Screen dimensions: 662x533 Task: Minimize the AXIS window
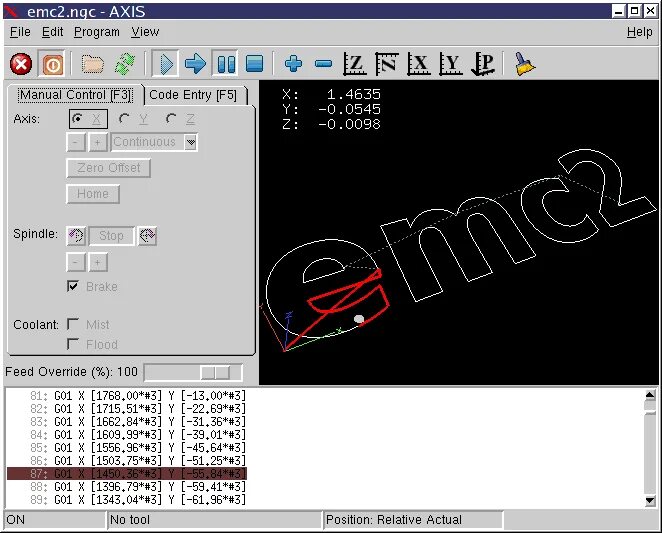pos(619,11)
